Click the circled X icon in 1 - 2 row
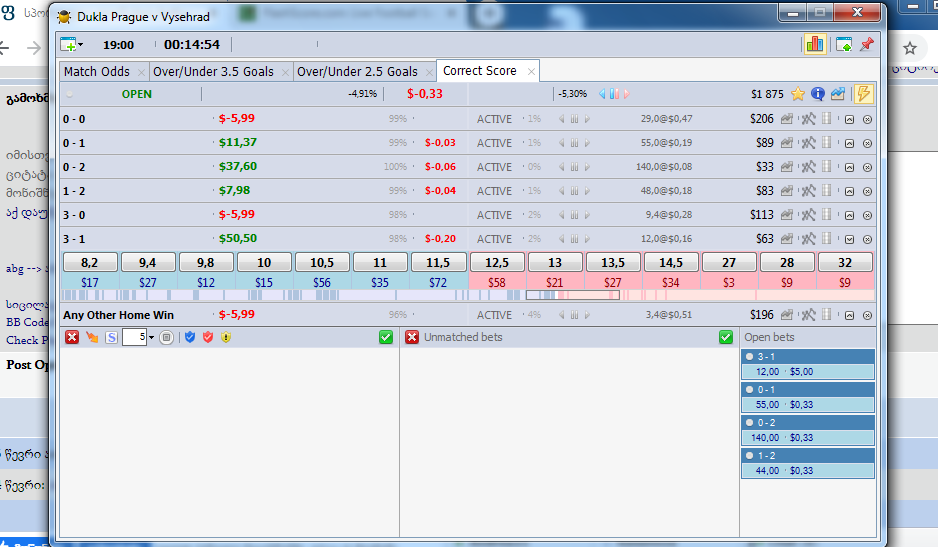The height and width of the screenshot is (547, 938). pos(867,192)
